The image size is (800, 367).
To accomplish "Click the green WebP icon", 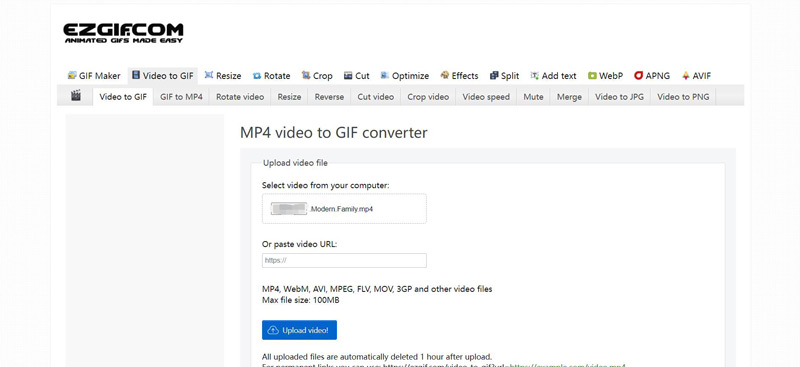I will [592, 76].
